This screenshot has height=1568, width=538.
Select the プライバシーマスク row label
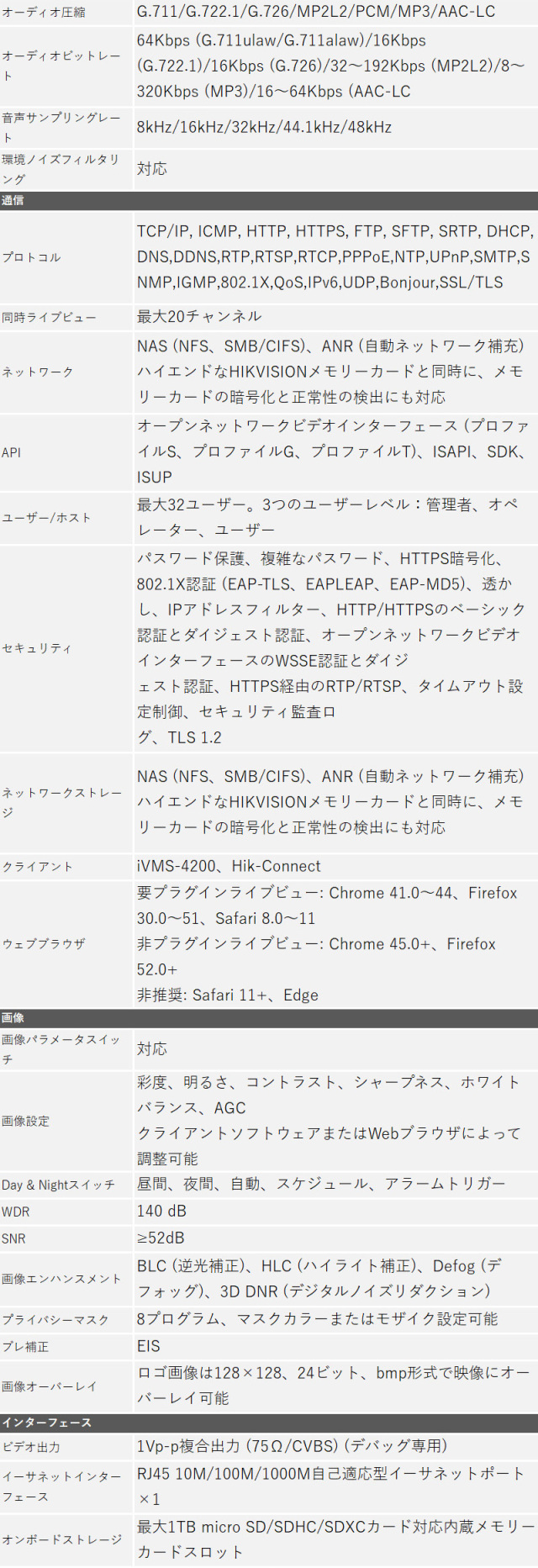[x=55, y=1320]
